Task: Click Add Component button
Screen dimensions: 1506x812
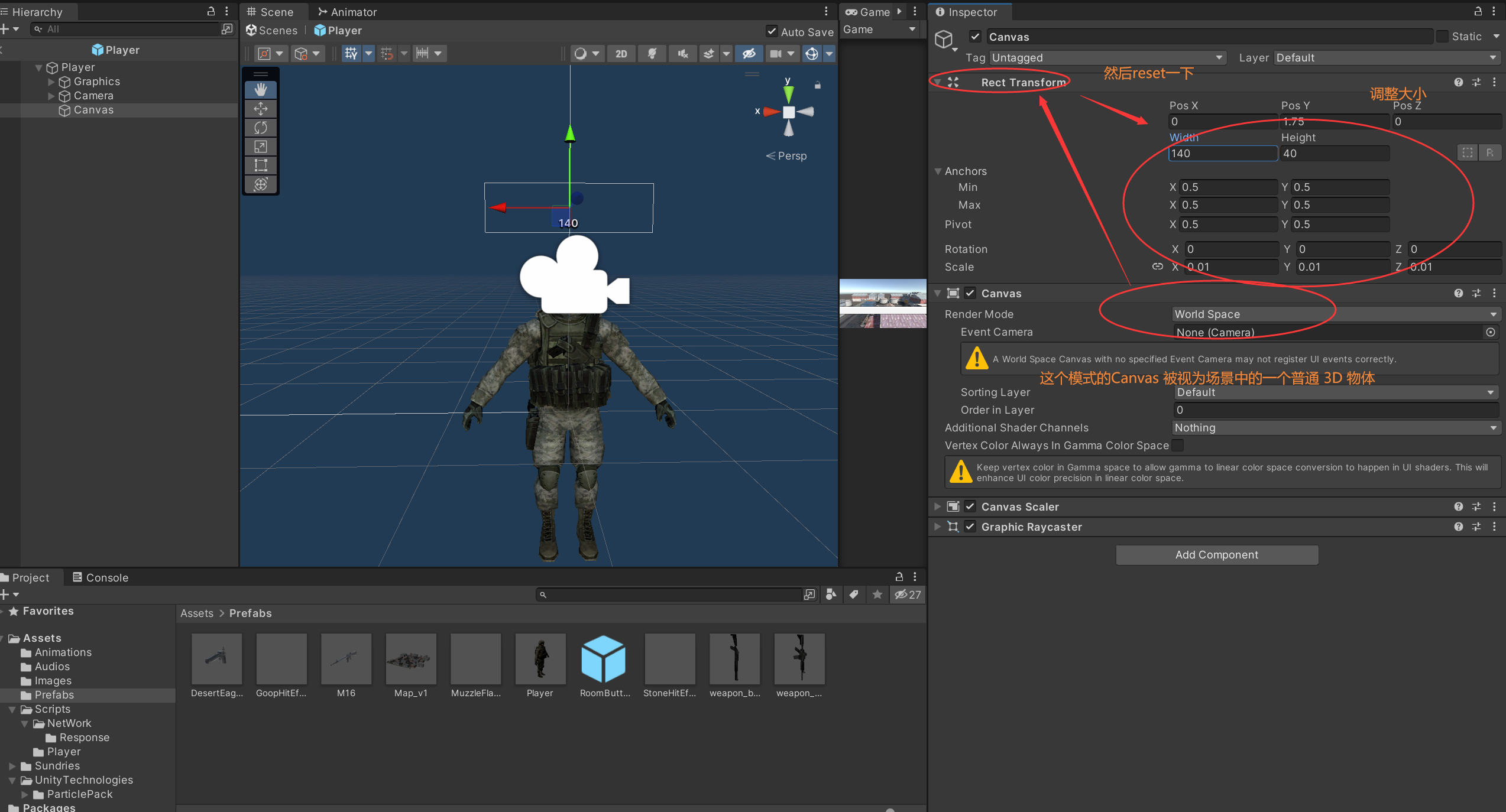Action: point(1217,555)
